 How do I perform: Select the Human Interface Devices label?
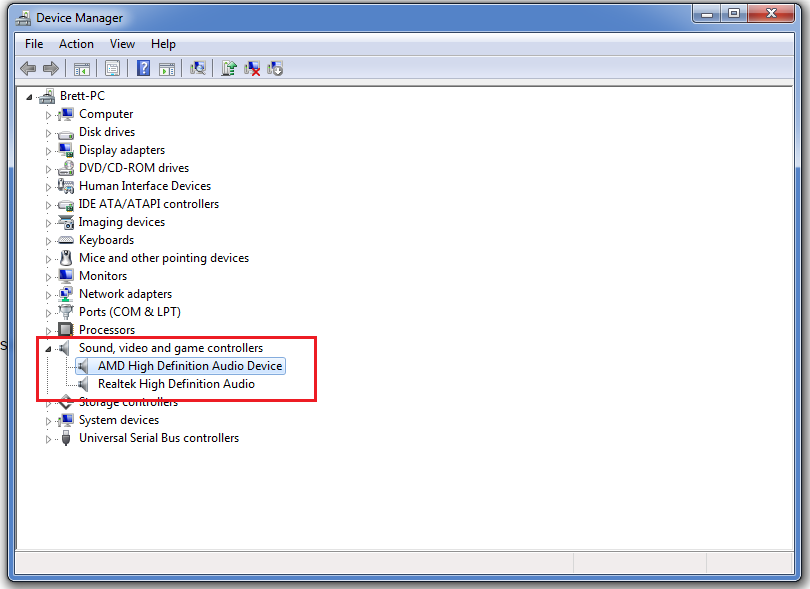pos(145,185)
